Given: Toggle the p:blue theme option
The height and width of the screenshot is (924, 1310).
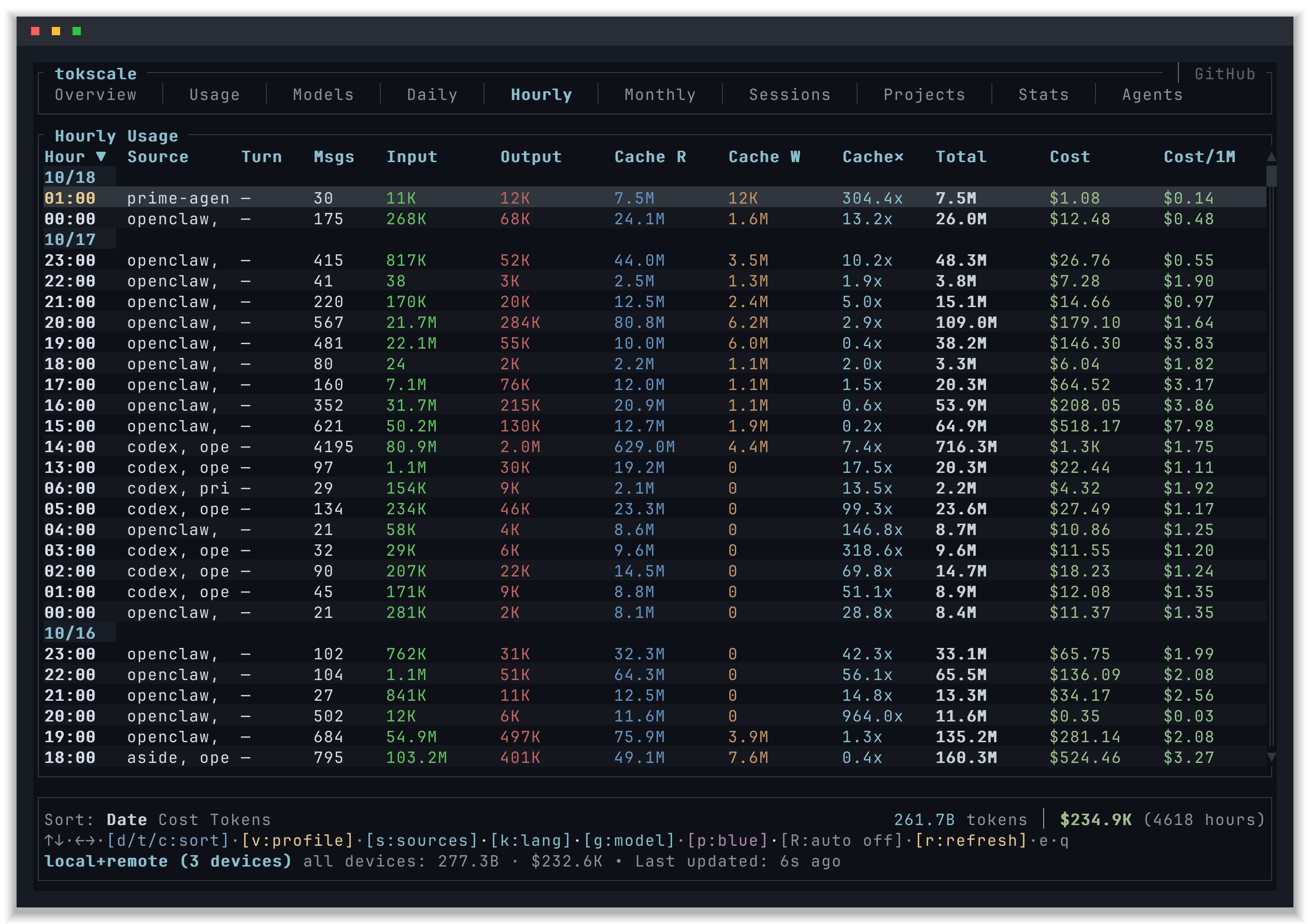Looking at the screenshot, I should [728, 841].
